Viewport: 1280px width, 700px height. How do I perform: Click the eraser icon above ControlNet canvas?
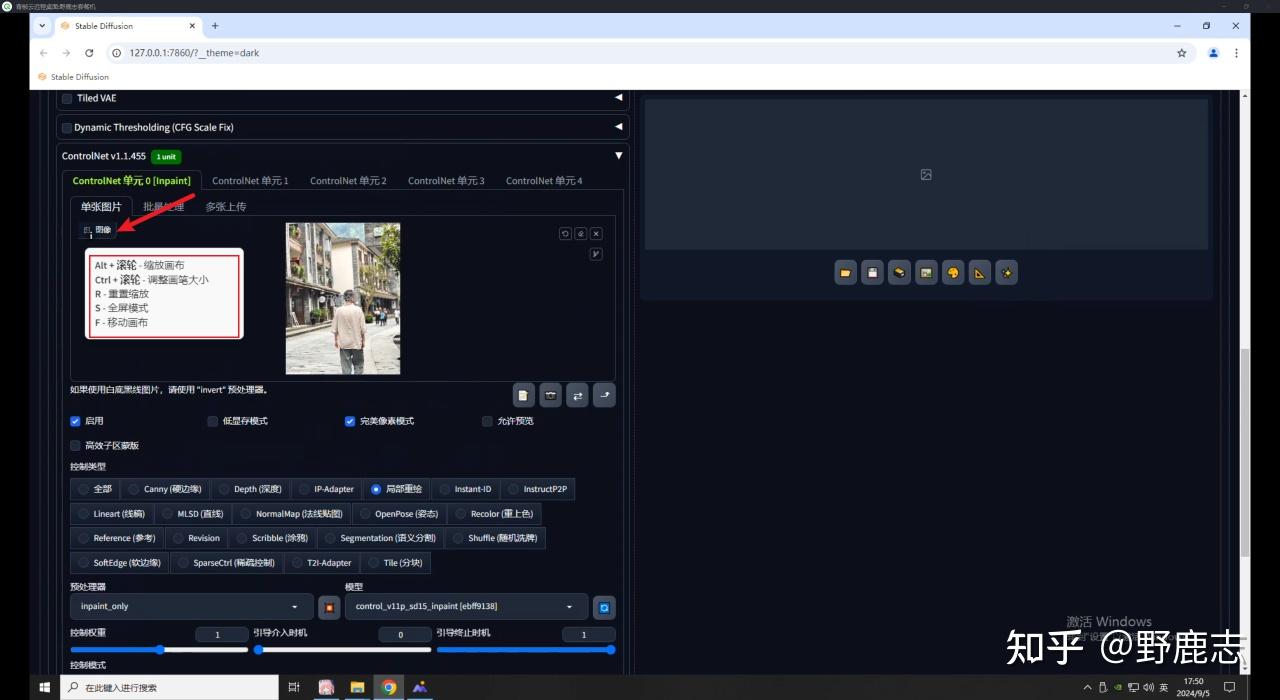point(580,233)
